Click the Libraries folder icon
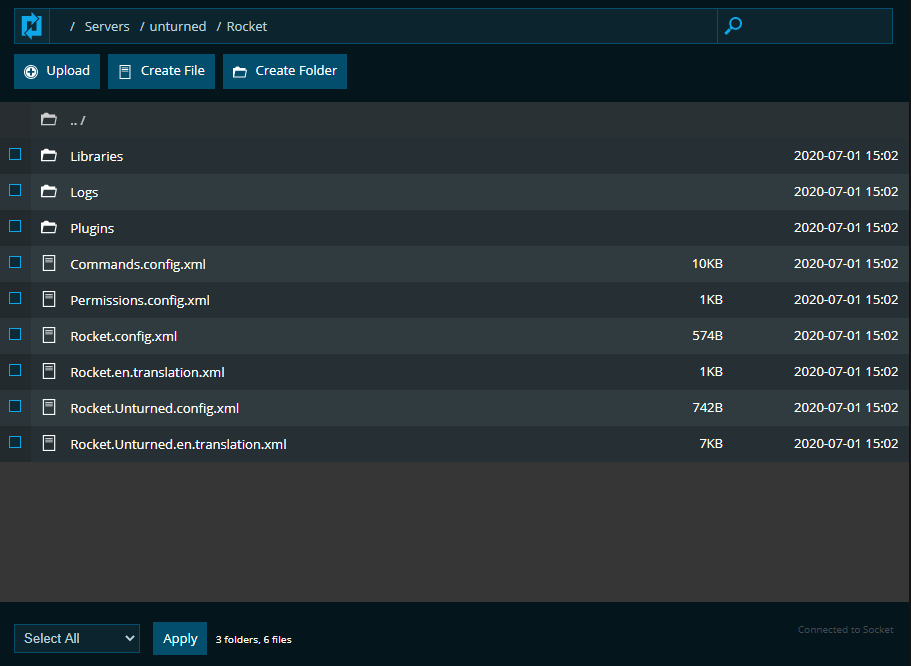 48,156
